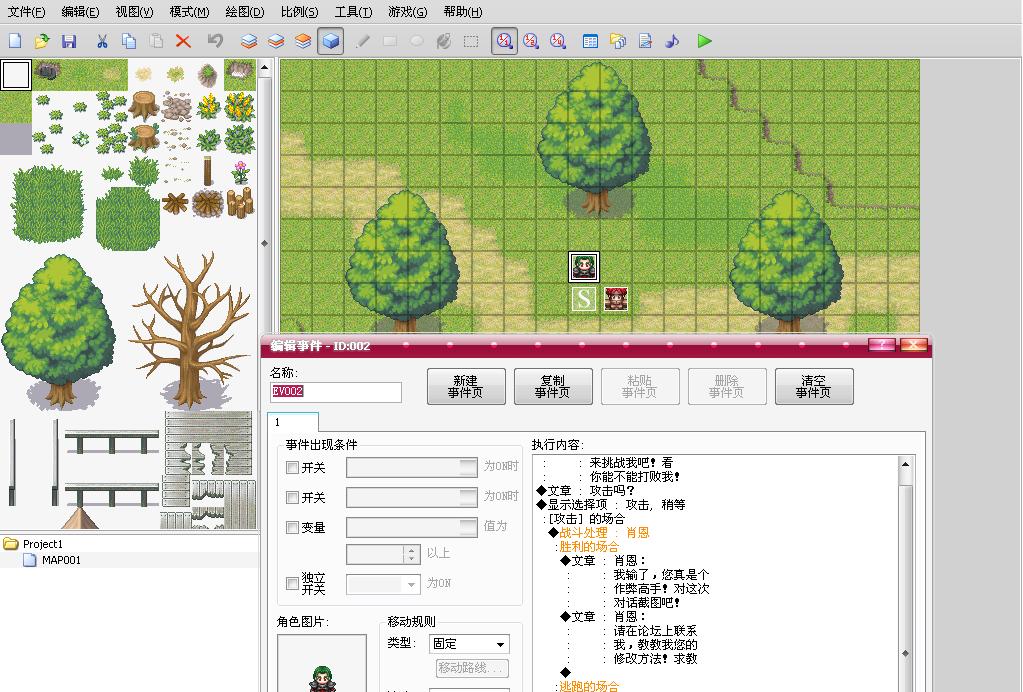Select the 战斗处理：肖恩 command line
Screen dimensions: 1023x692
click(604, 533)
